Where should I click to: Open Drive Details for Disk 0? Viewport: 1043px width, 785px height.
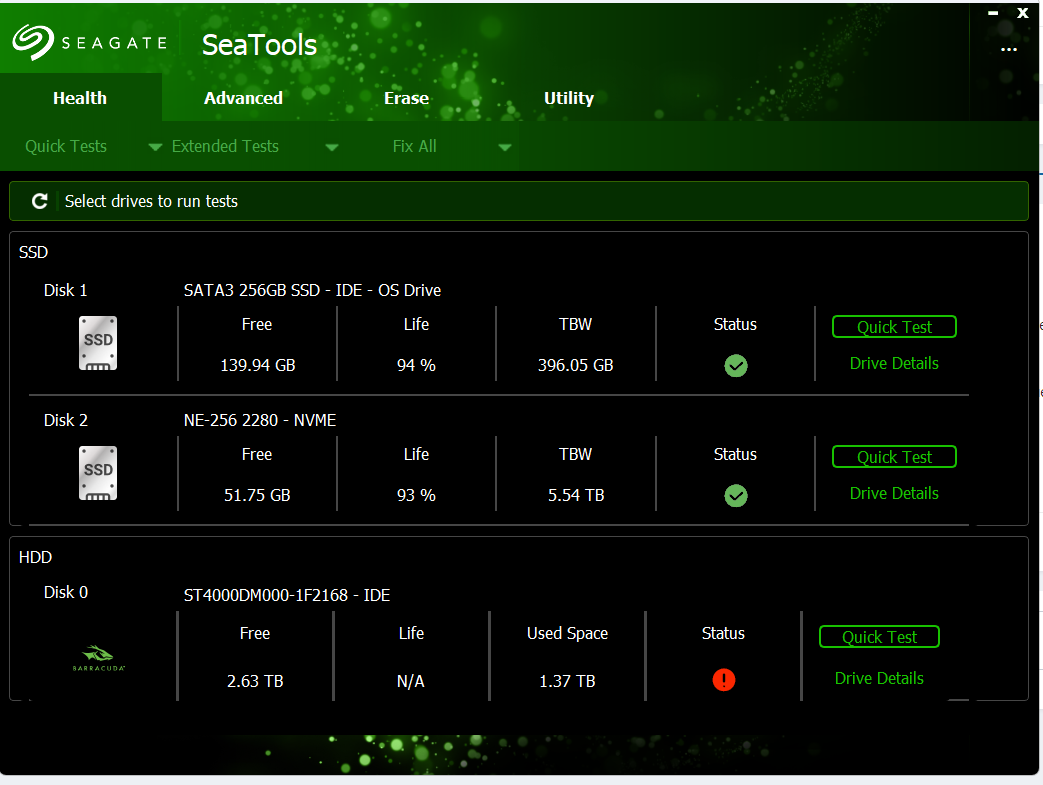[x=879, y=678]
